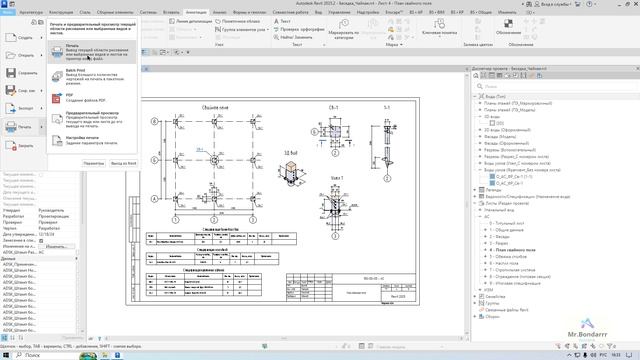The image size is (640, 360).
Task: Expand the arrow next to Открыть
Action: [x=41, y=55]
